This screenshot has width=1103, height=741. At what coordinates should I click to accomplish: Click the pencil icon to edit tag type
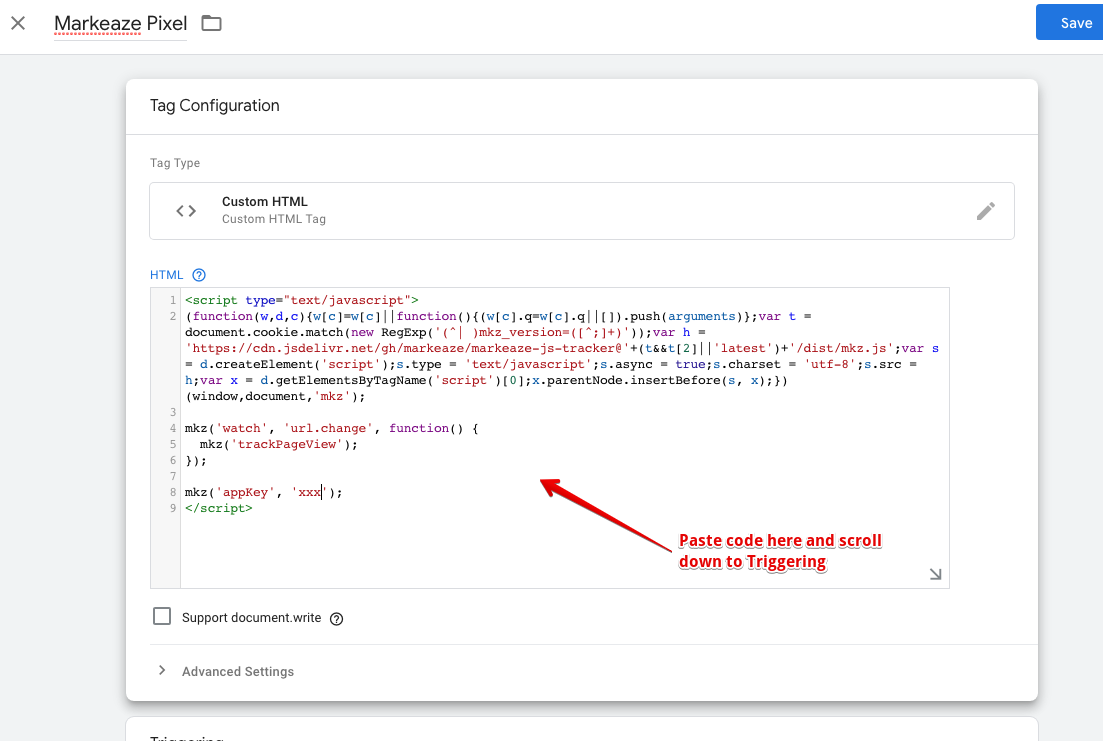(x=986, y=210)
